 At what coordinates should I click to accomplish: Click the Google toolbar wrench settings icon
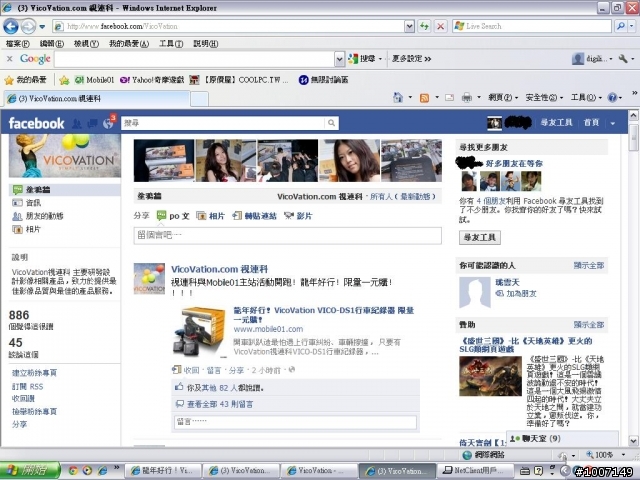(x=623, y=59)
